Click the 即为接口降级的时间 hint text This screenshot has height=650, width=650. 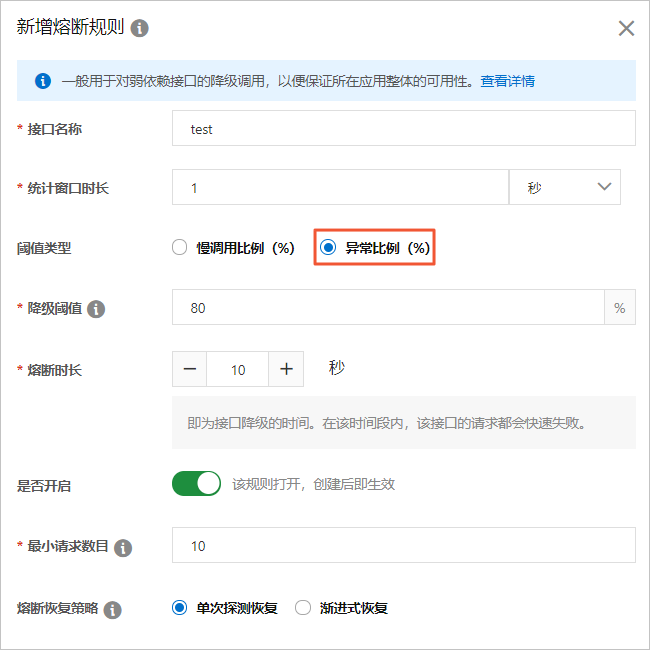pyautogui.click(x=386, y=423)
